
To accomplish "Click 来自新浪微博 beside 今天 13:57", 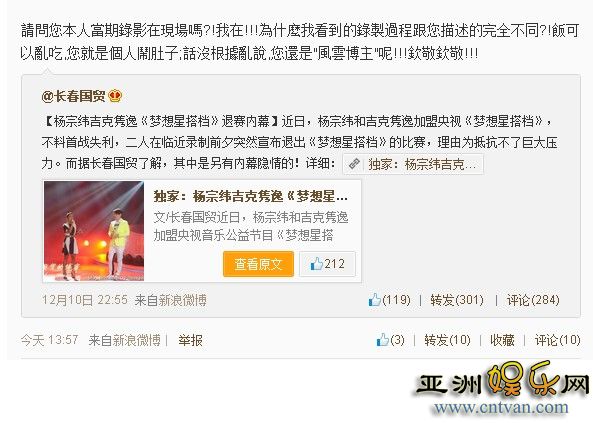I will coord(124,340).
